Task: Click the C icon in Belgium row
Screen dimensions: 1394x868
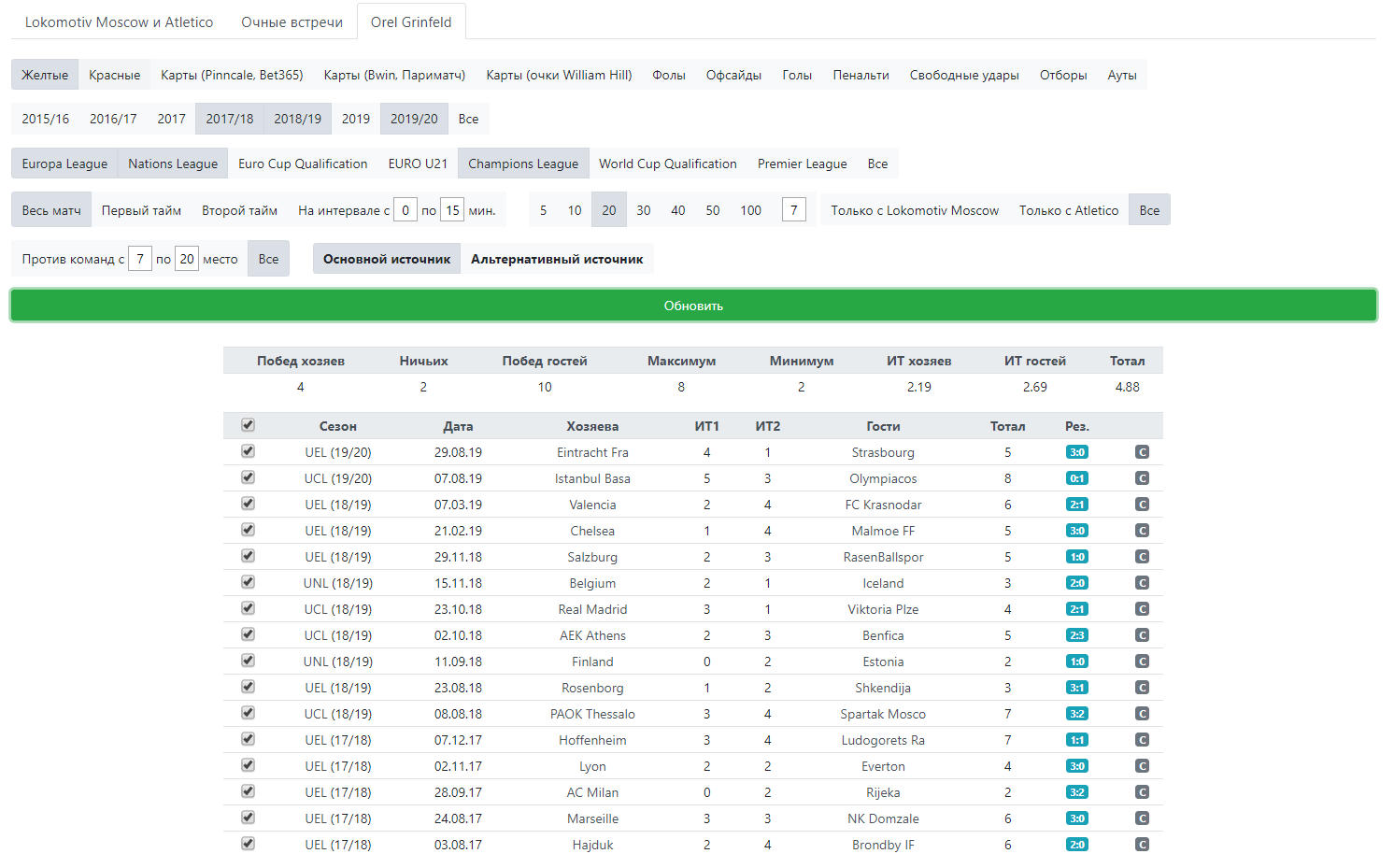Action: point(1142,583)
